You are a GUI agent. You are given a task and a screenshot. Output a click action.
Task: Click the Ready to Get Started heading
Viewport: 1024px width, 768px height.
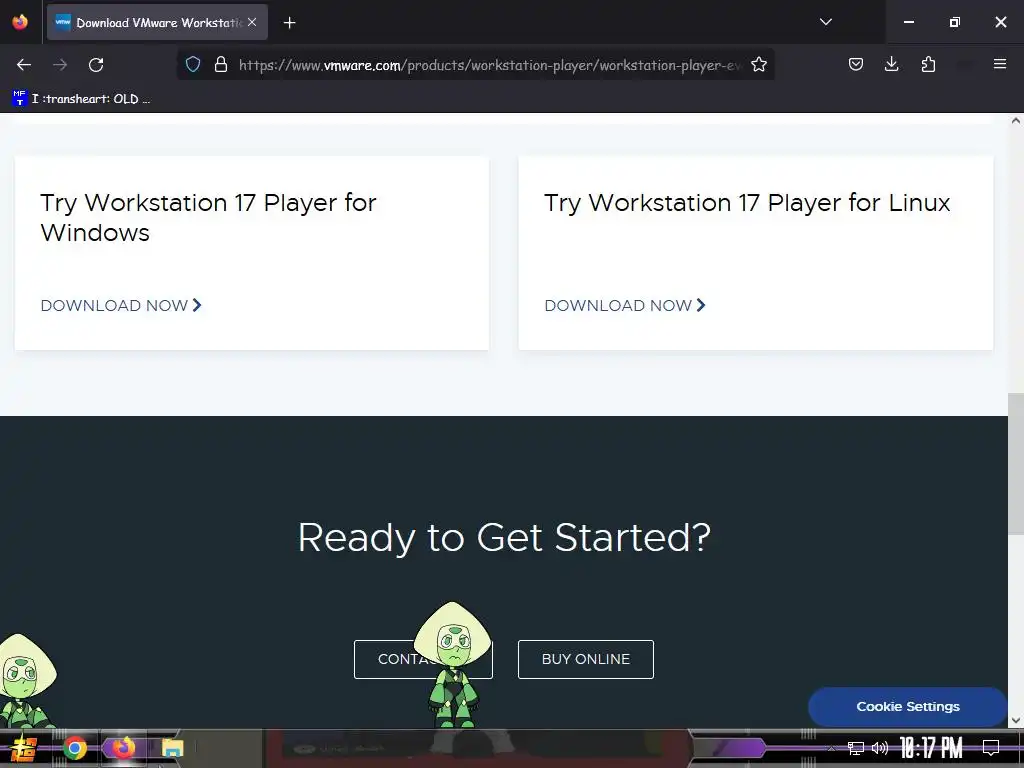coord(504,537)
